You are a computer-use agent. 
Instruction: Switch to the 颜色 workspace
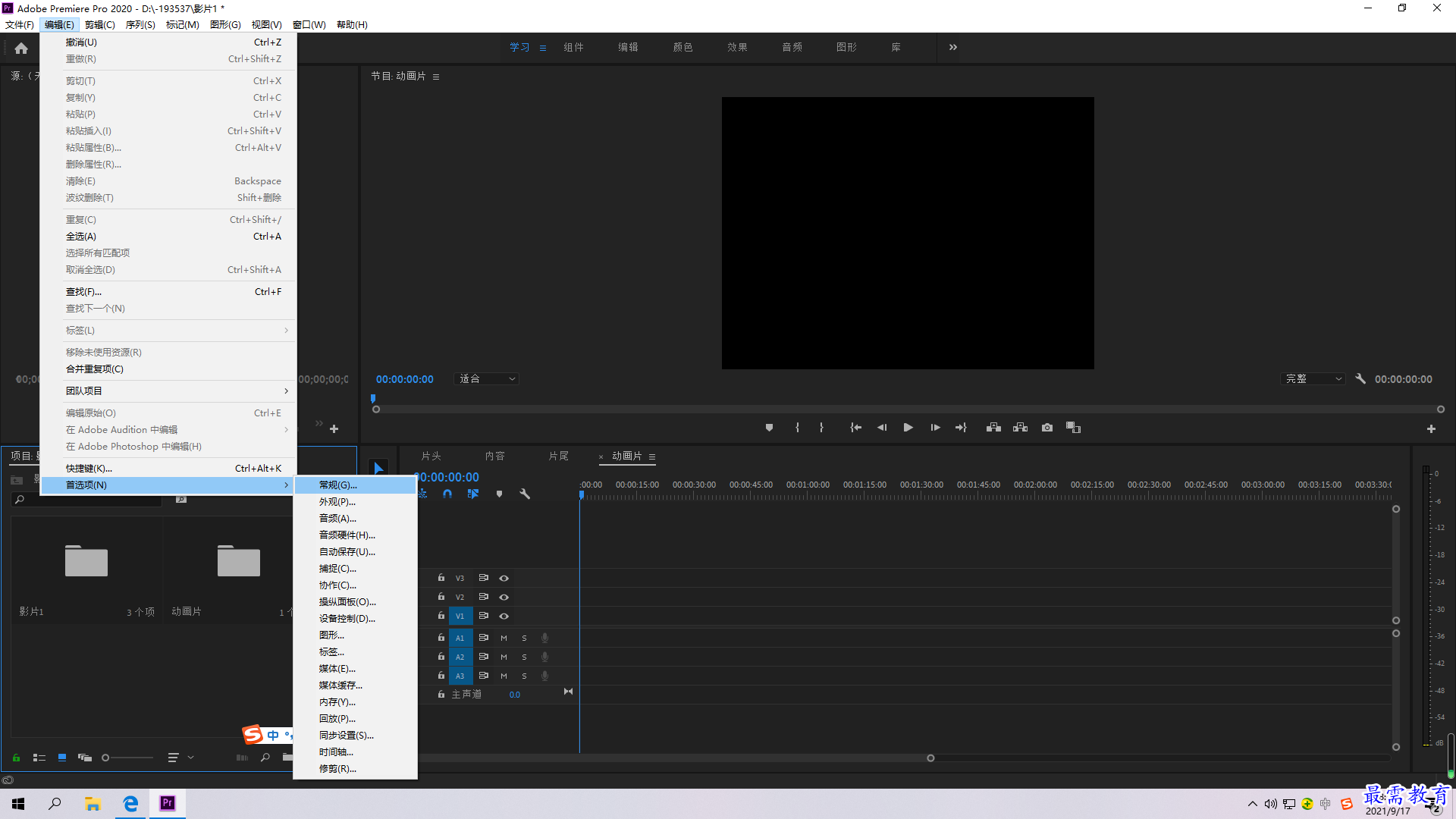click(682, 47)
